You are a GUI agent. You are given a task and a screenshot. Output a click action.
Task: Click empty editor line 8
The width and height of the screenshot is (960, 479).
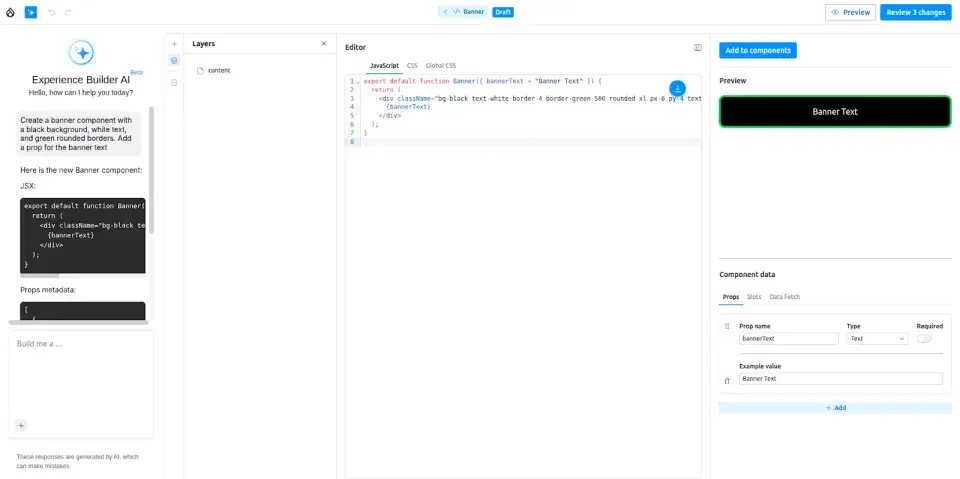[530, 141]
